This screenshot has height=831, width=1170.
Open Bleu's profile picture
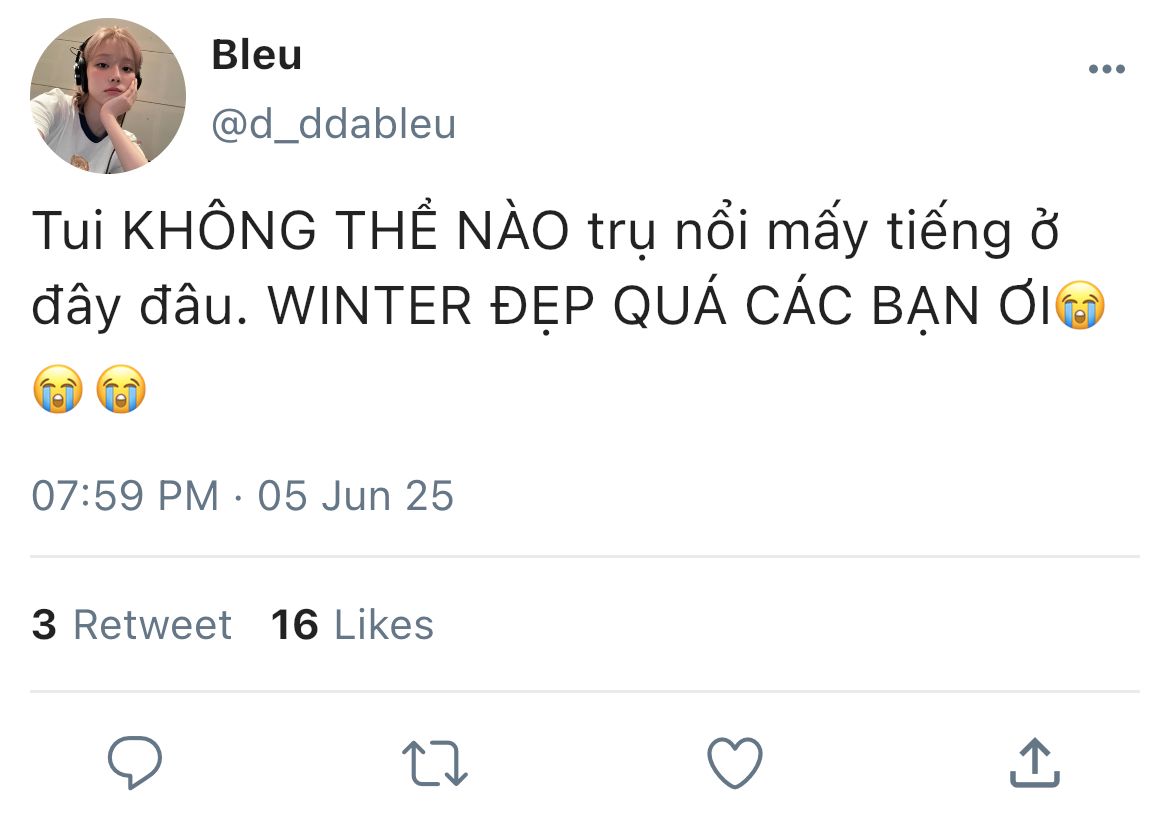(108, 96)
